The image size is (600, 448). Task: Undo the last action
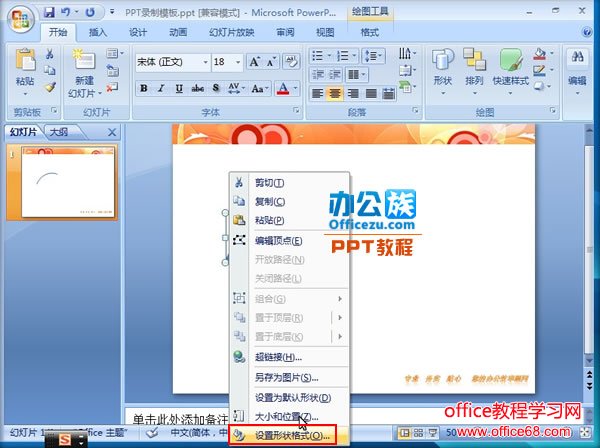click(x=66, y=13)
